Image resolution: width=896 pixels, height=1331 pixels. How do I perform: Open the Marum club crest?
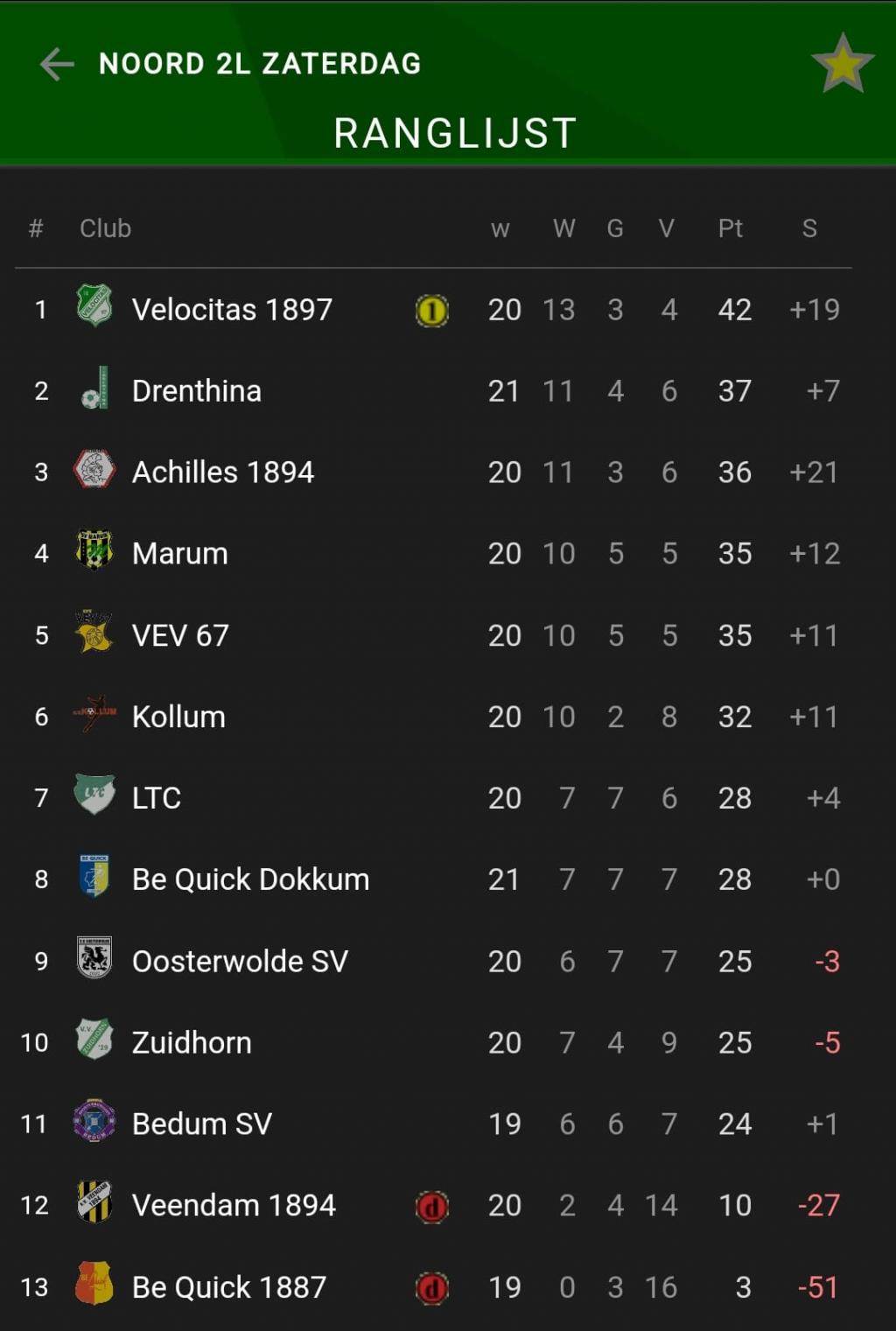point(94,550)
